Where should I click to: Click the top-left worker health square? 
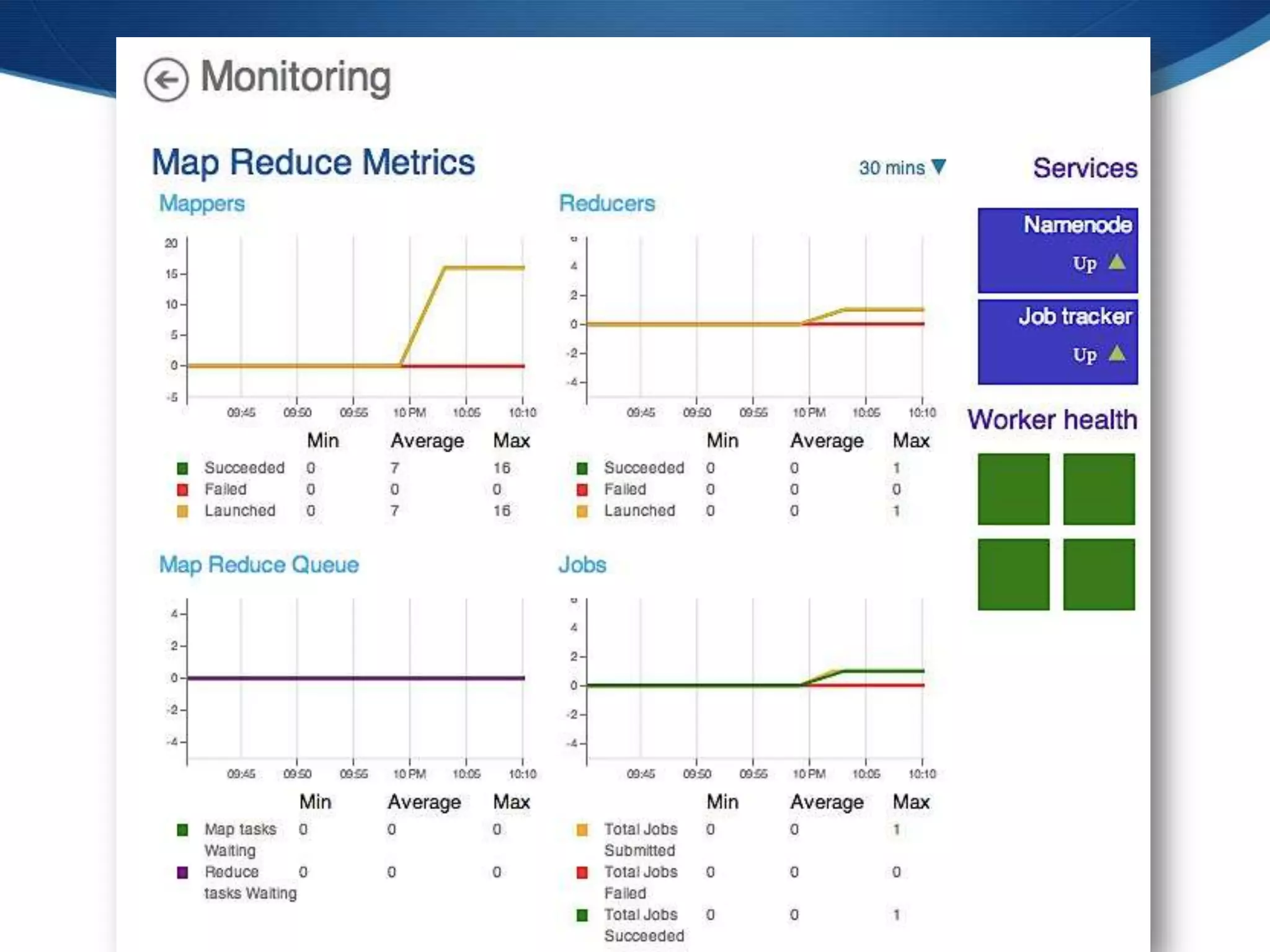click(x=1013, y=489)
